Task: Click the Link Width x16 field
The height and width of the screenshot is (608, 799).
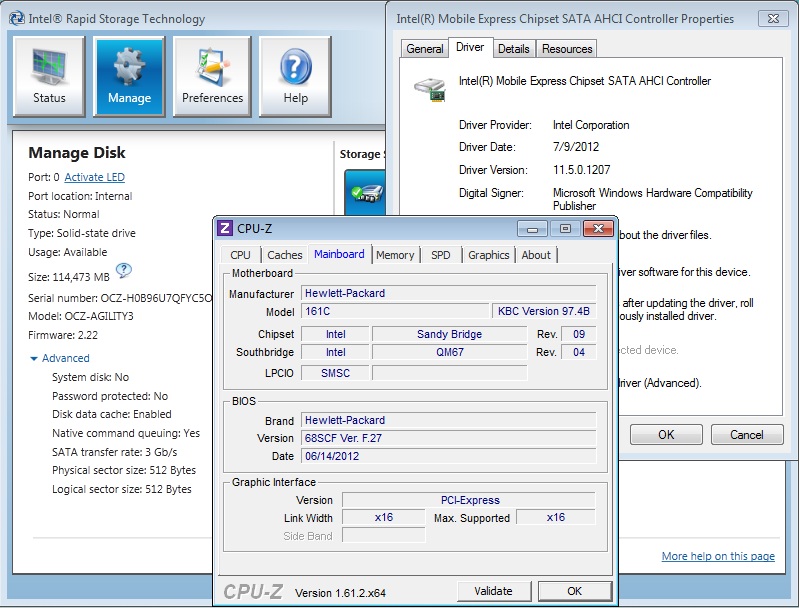Action: (x=384, y=517)
